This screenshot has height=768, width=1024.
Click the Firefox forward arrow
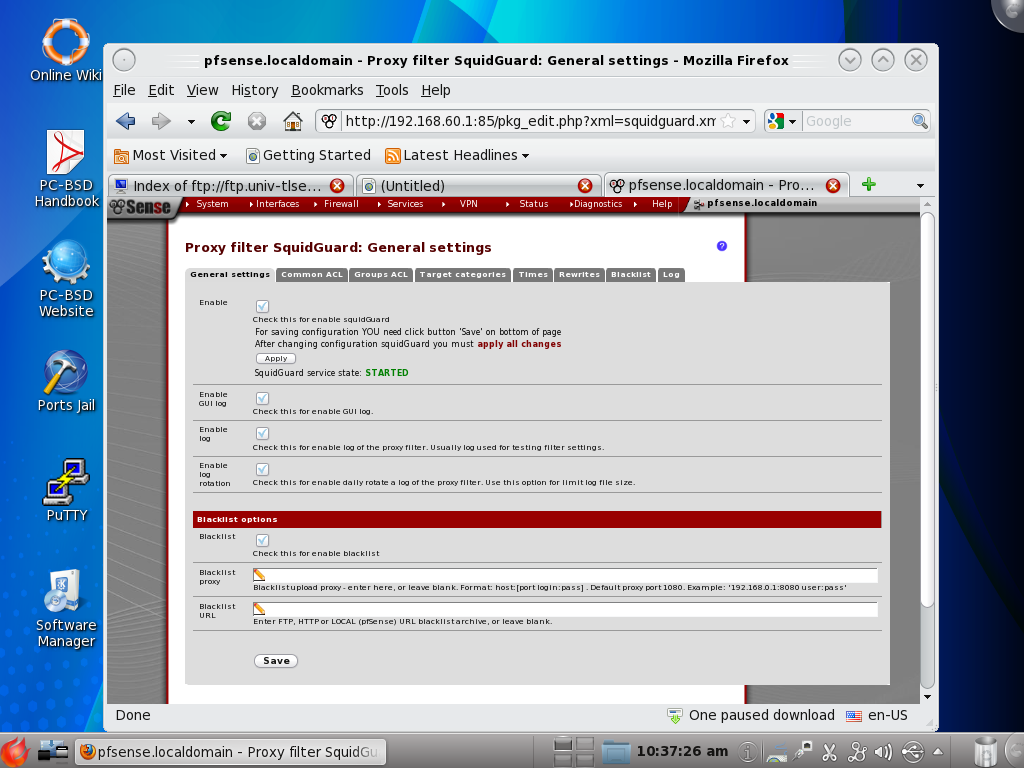click(x=161, y=121)
